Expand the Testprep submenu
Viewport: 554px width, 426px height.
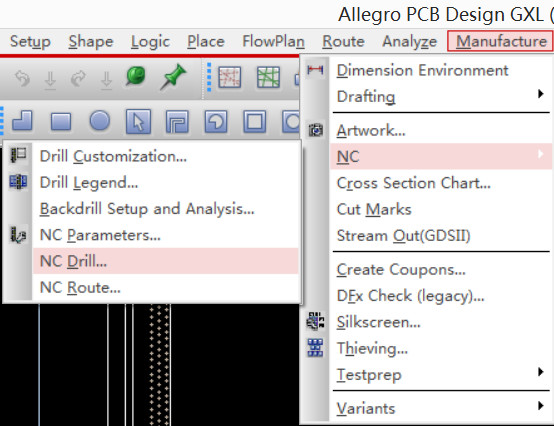click(x=441, y=374)
